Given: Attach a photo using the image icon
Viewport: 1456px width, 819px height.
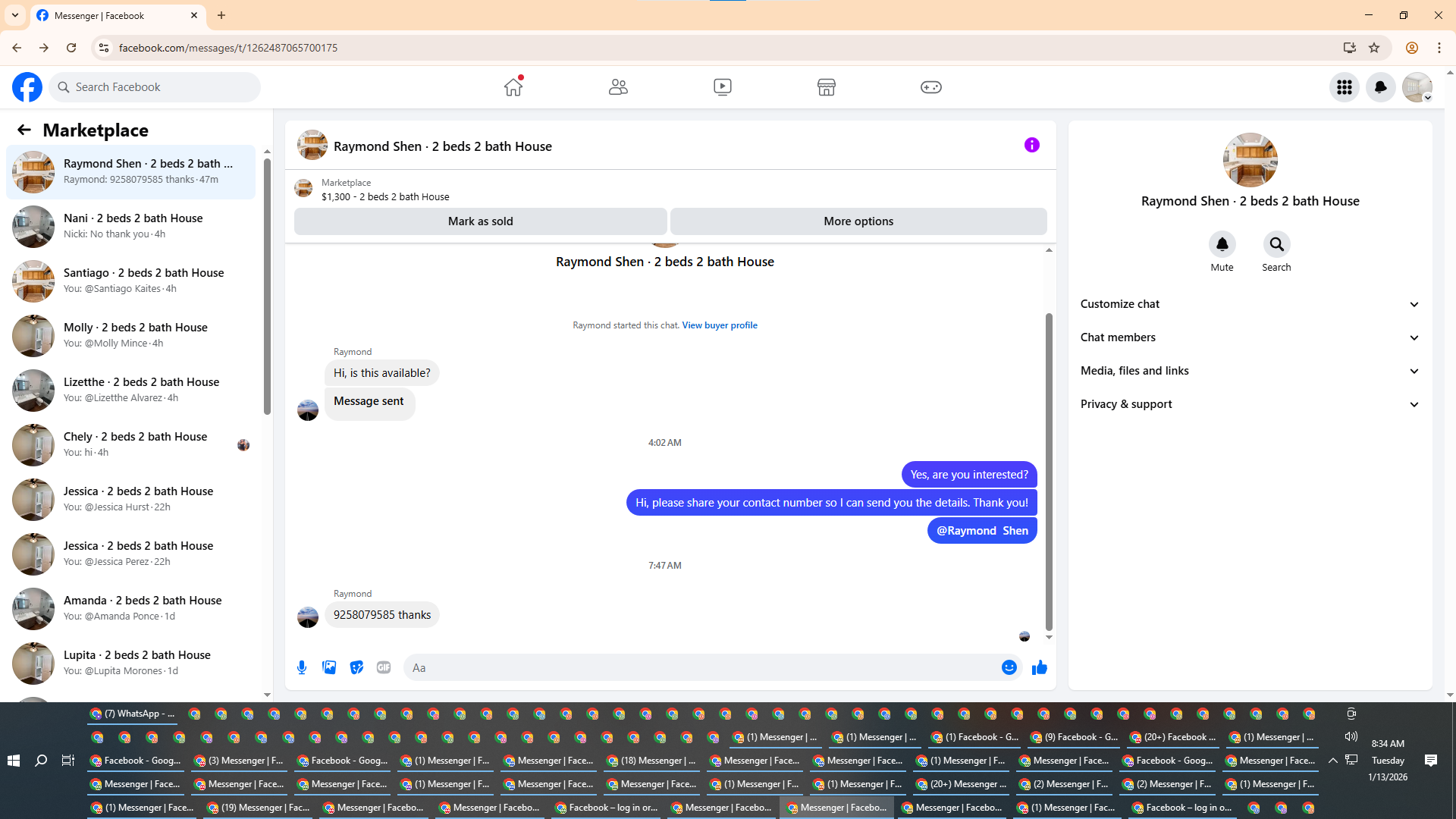Looking at the screenshot, I should pyautogui.click(x=329, y=667).
